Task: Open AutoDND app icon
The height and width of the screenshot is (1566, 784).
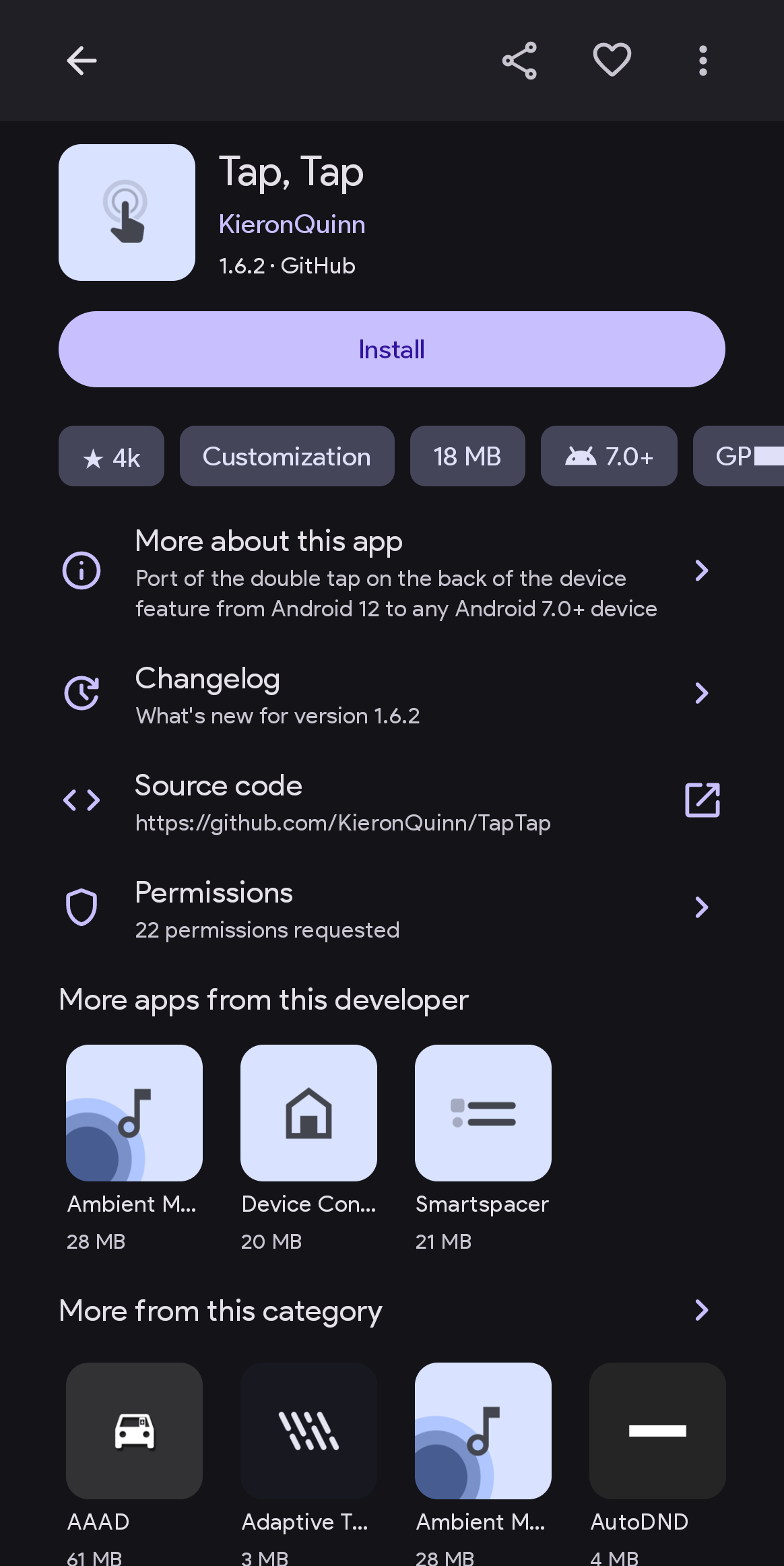Action: (x=657, y=1431)
